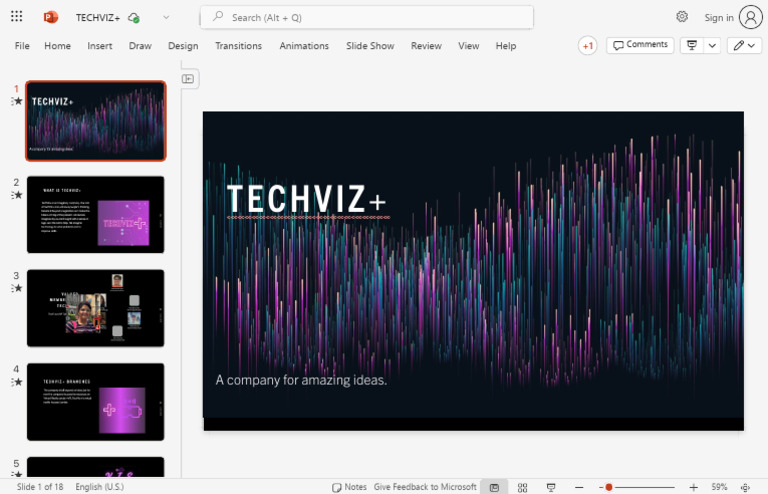Start Slide Show from status bar icon
This screenshot has width=768, height=494.
551,487
